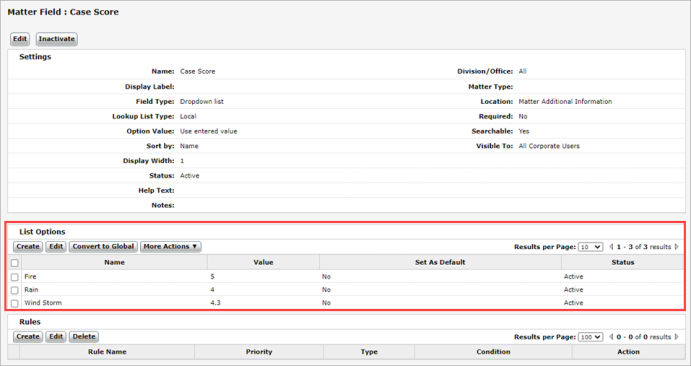Image resolution: width=691 pixels, height=366 pixels.
Task: Open Rules results per page dropdown
Action: pos(591,337)
